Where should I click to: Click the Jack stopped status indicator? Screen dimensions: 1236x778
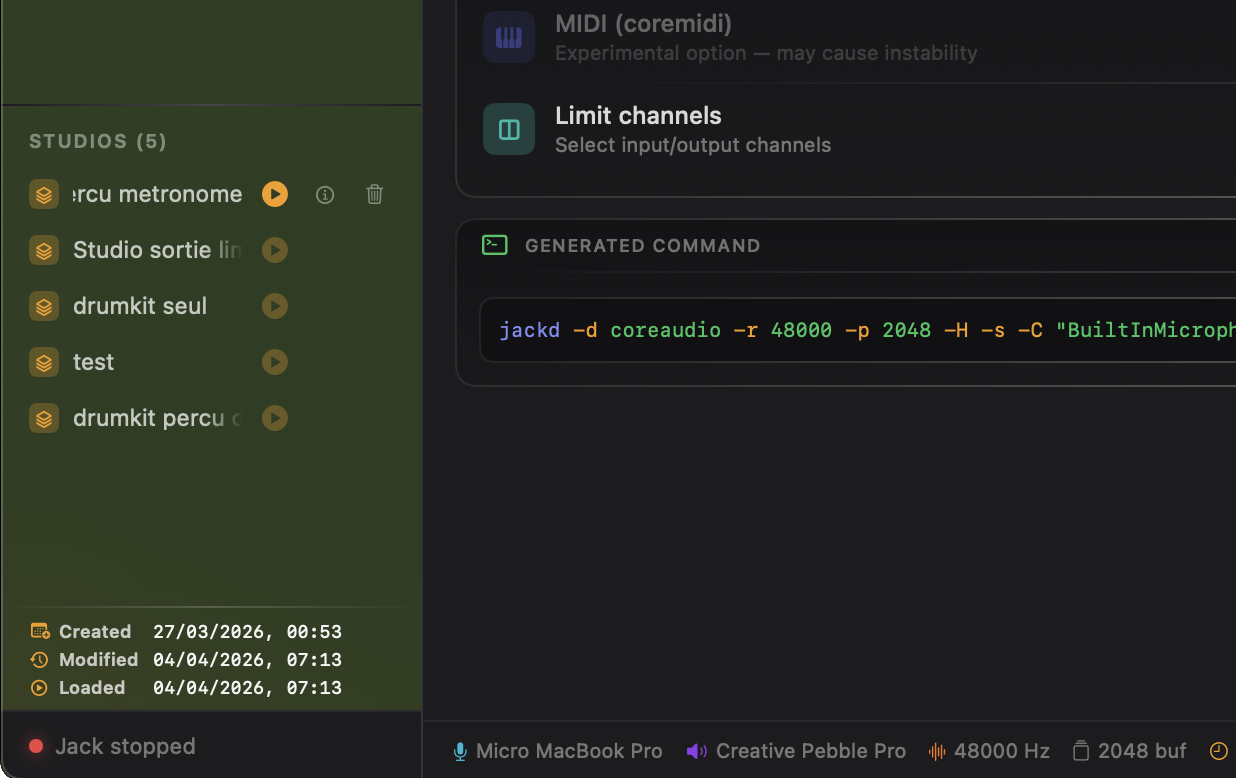(112, 746)
